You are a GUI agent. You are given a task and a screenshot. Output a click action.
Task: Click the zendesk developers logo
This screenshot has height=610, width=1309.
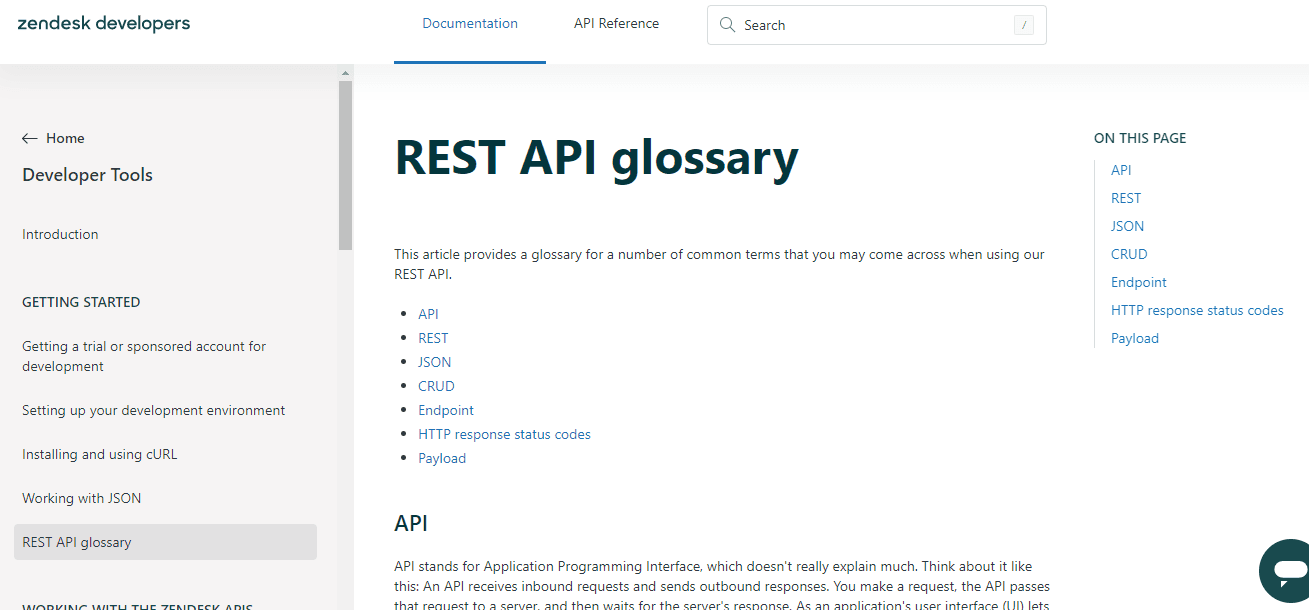tap(102, 23)
